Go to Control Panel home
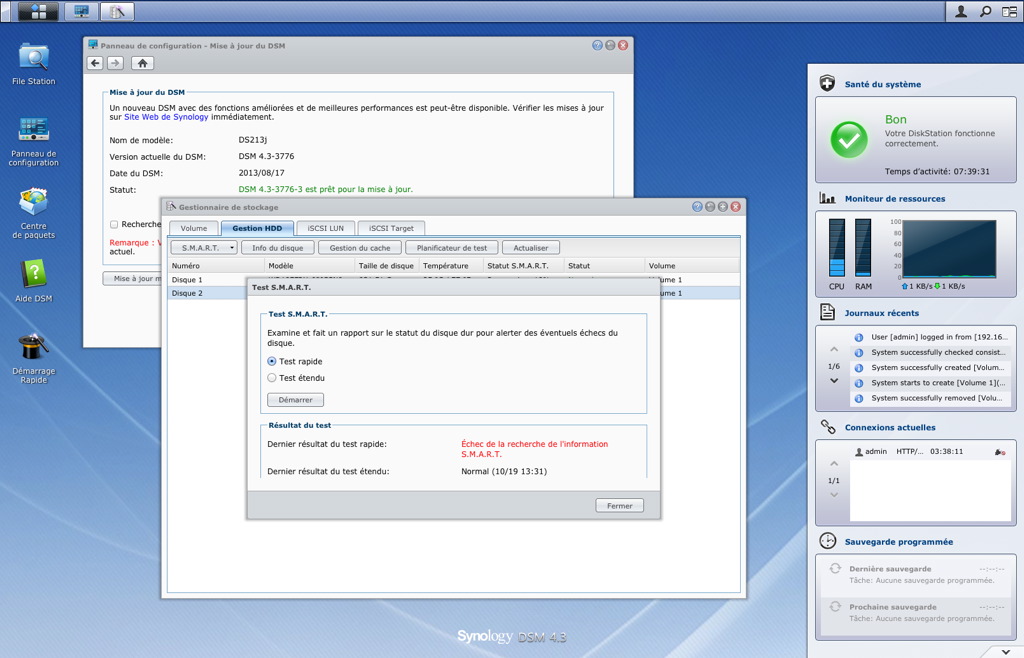 click(x=142, y=63)
